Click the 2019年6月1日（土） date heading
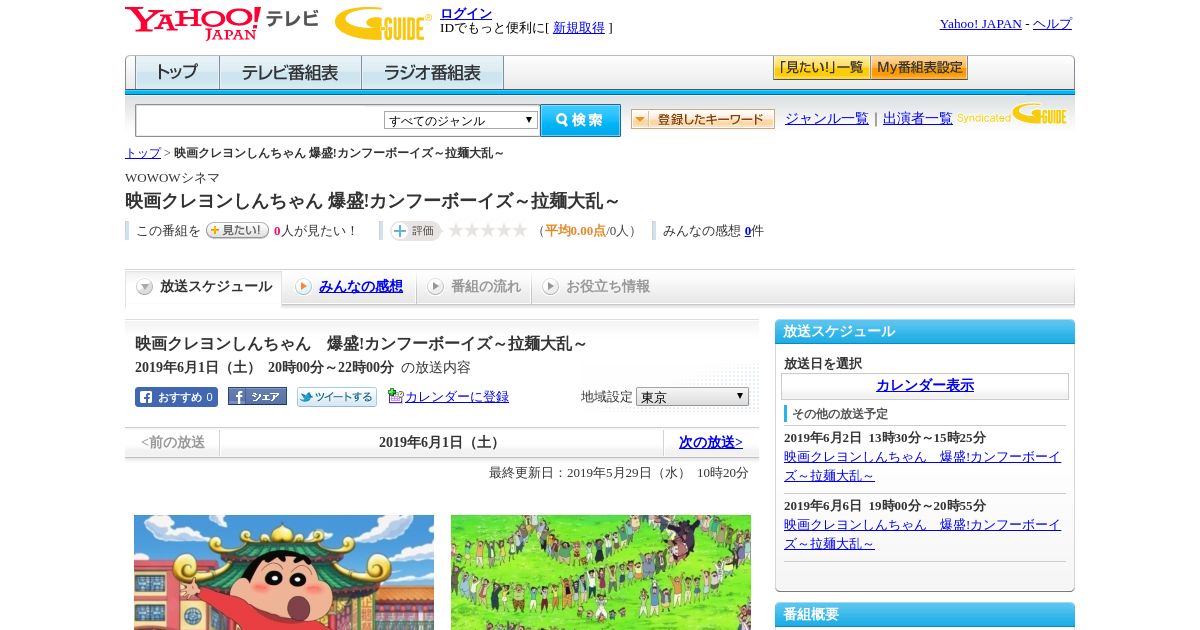The image size is (1200, 630). point(441,443)
